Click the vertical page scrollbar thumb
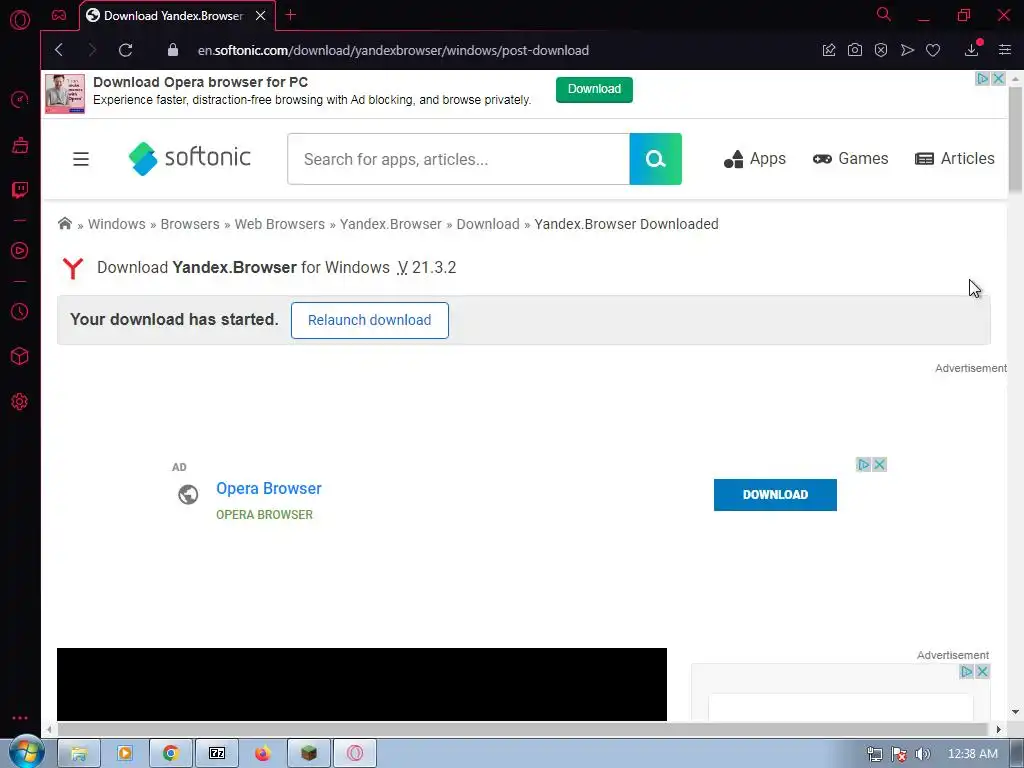 pyautogui.click(x=1016, y=140)
